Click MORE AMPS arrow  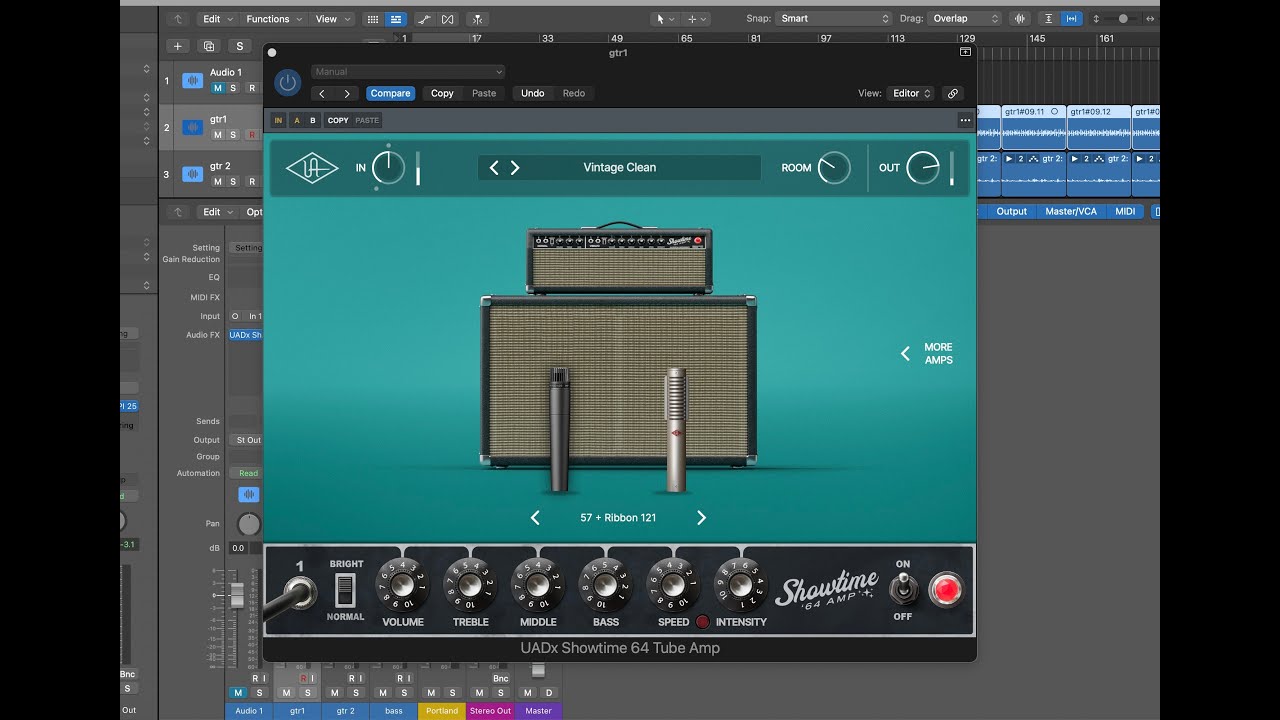point(905,353)
